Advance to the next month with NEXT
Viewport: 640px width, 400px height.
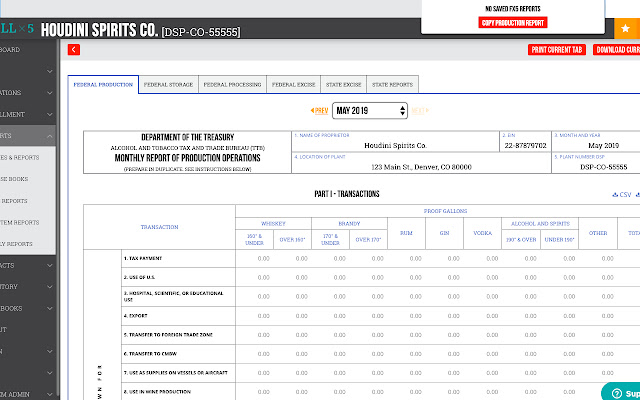[x=420, y=111]
